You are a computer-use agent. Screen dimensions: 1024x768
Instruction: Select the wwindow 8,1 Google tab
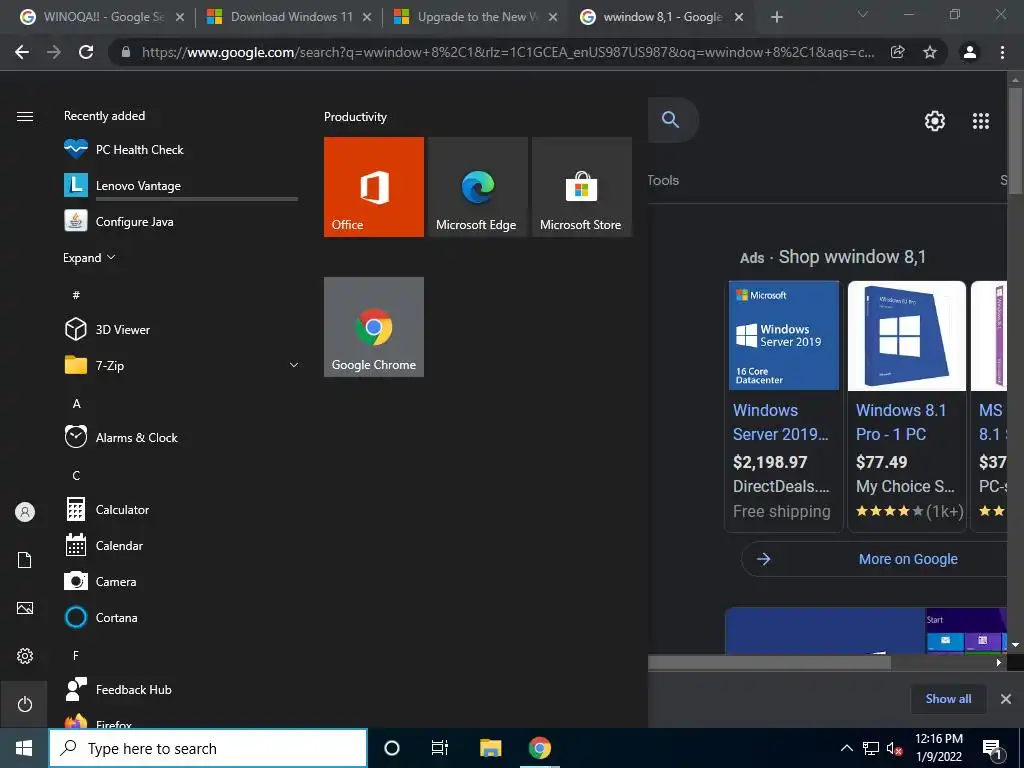click(x=662, y=17)
